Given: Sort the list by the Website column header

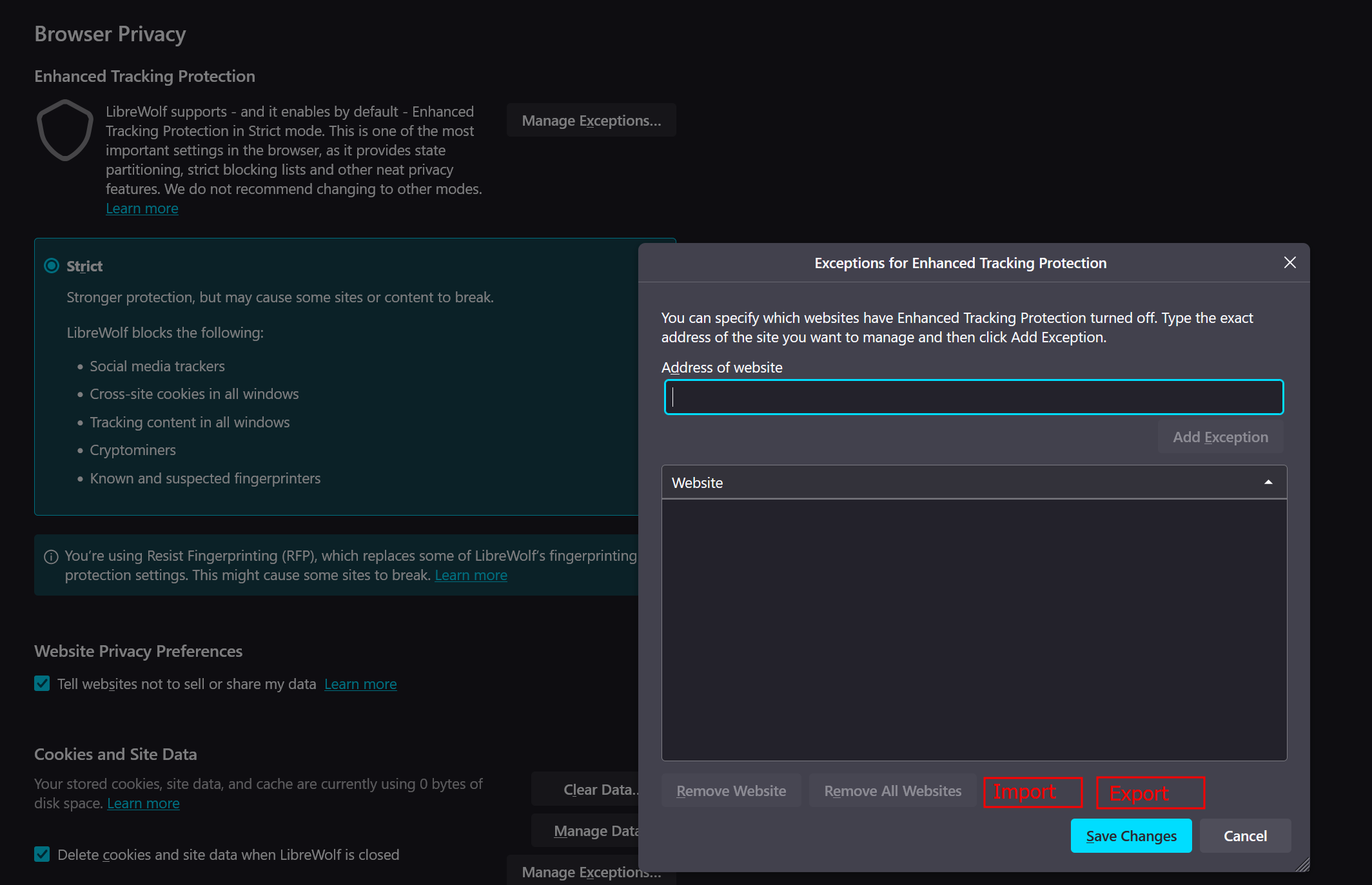Looking at the screenshot, I should pos(974,482).
